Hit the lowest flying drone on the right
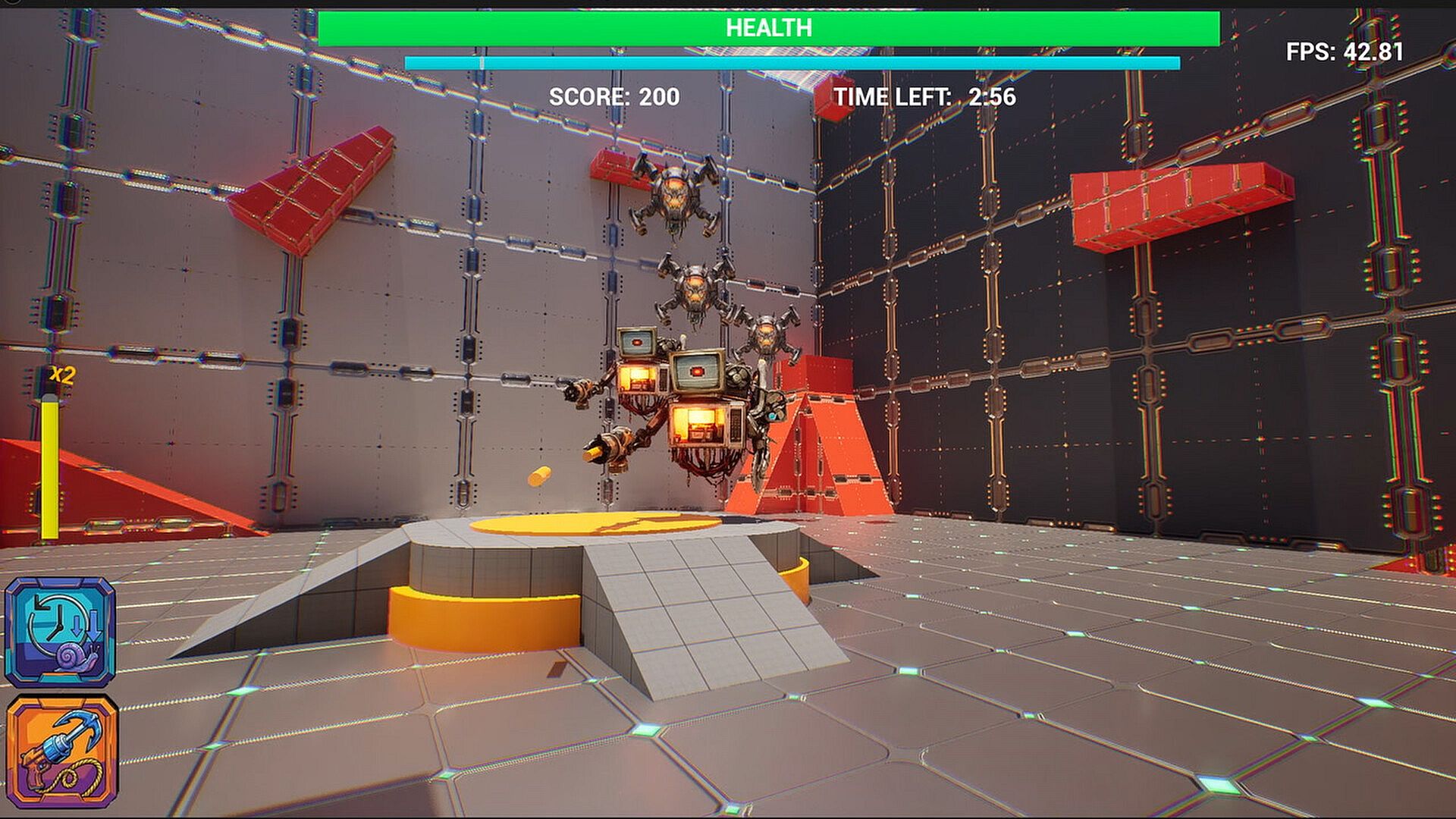This screenshot has height=819, width=1456. coord(767,334)
